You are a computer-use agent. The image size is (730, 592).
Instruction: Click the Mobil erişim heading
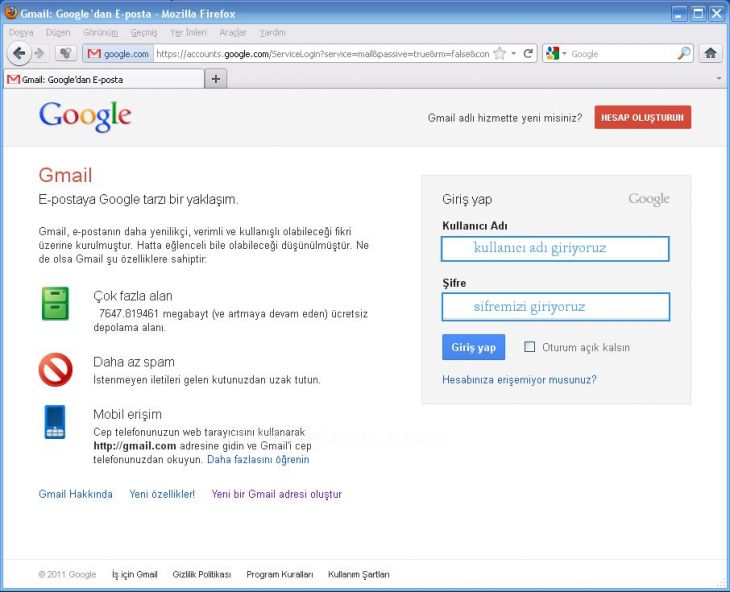[128, 414]
